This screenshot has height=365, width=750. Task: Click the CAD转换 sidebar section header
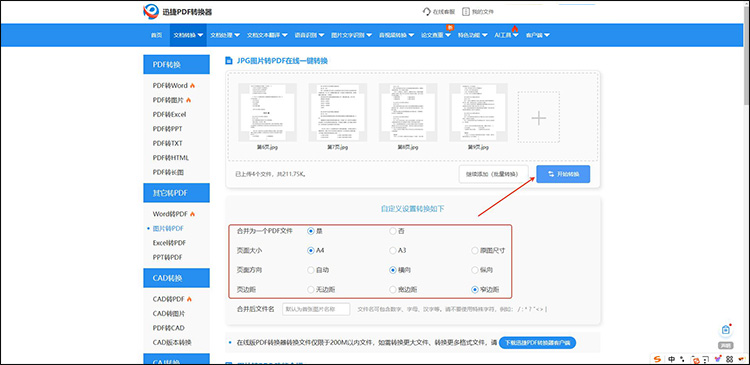click(176, 278)
